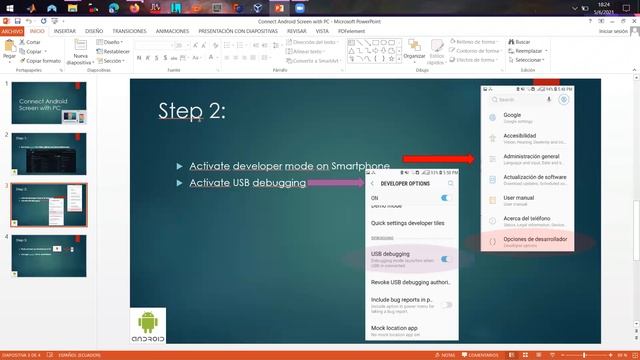Click the numbered list icon

tap(241, 45)
